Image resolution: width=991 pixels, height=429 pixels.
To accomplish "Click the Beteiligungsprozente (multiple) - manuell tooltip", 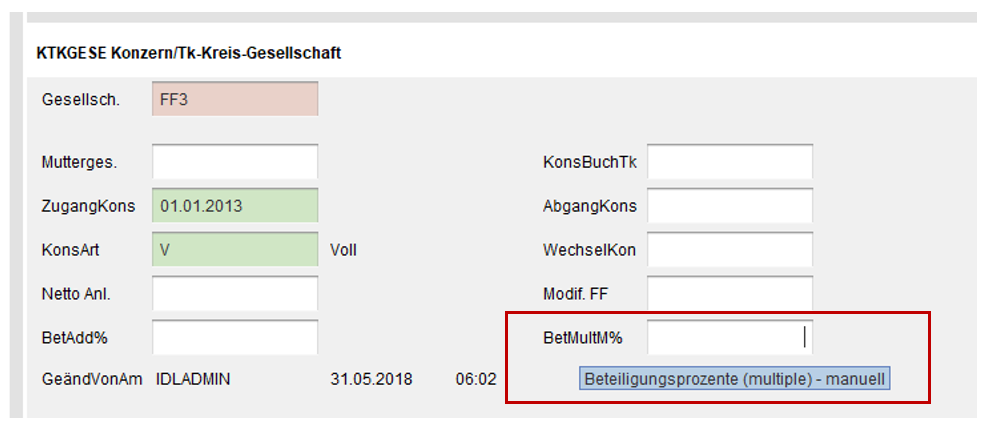I will [735, 380].
